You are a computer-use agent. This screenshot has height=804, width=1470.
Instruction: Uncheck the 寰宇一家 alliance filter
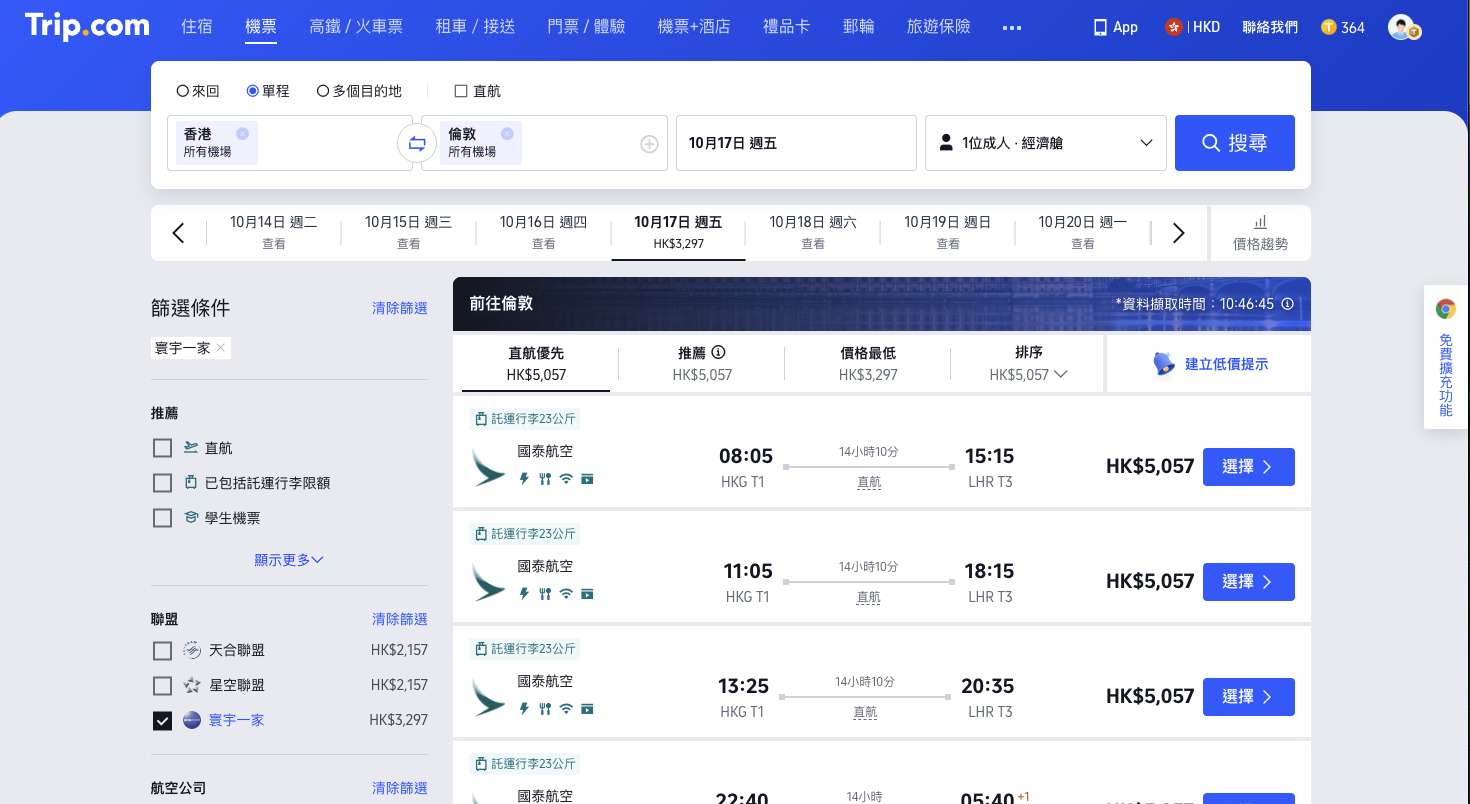click(162, 720)
